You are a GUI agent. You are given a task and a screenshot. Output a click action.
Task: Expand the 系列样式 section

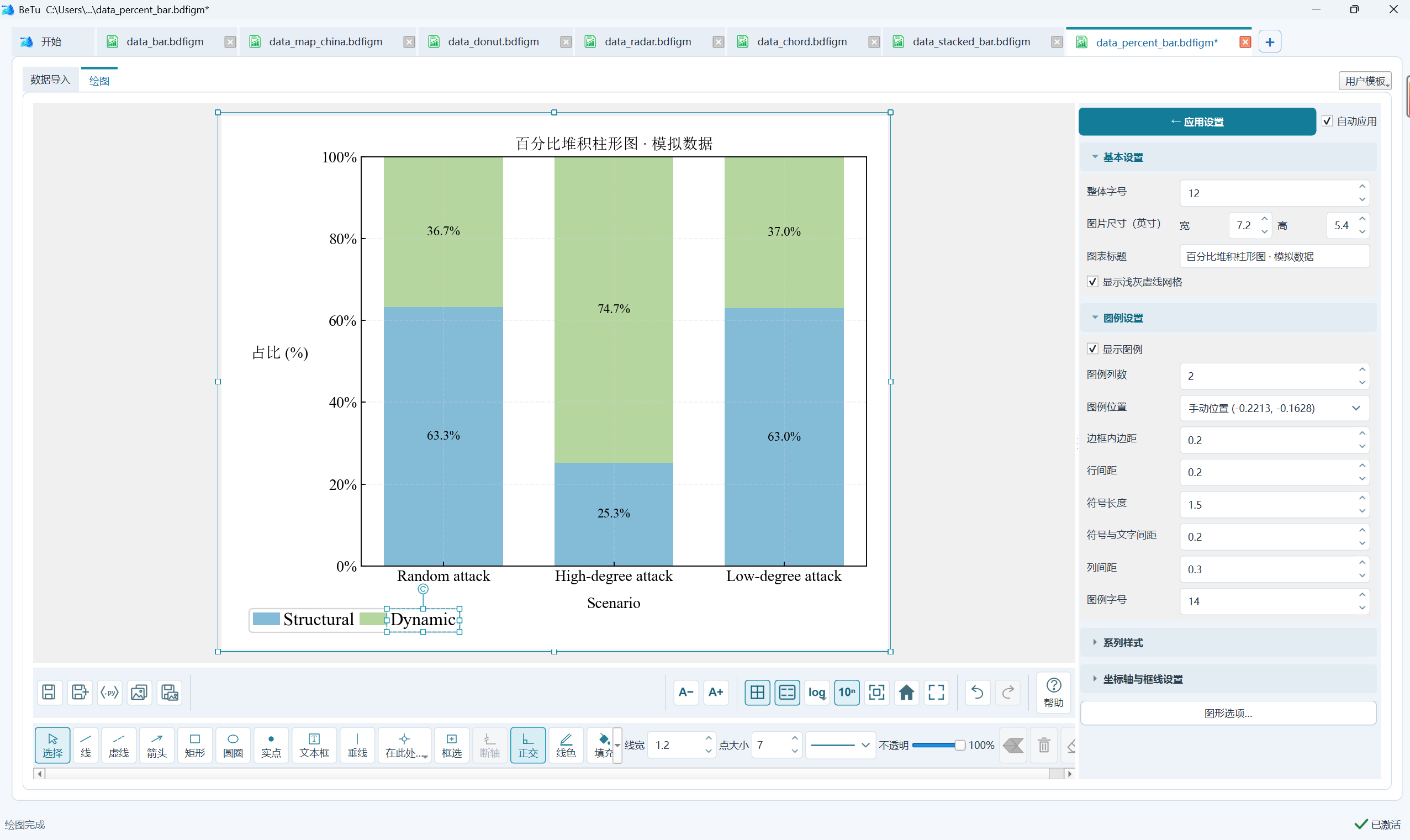(x=1228, y=642)
